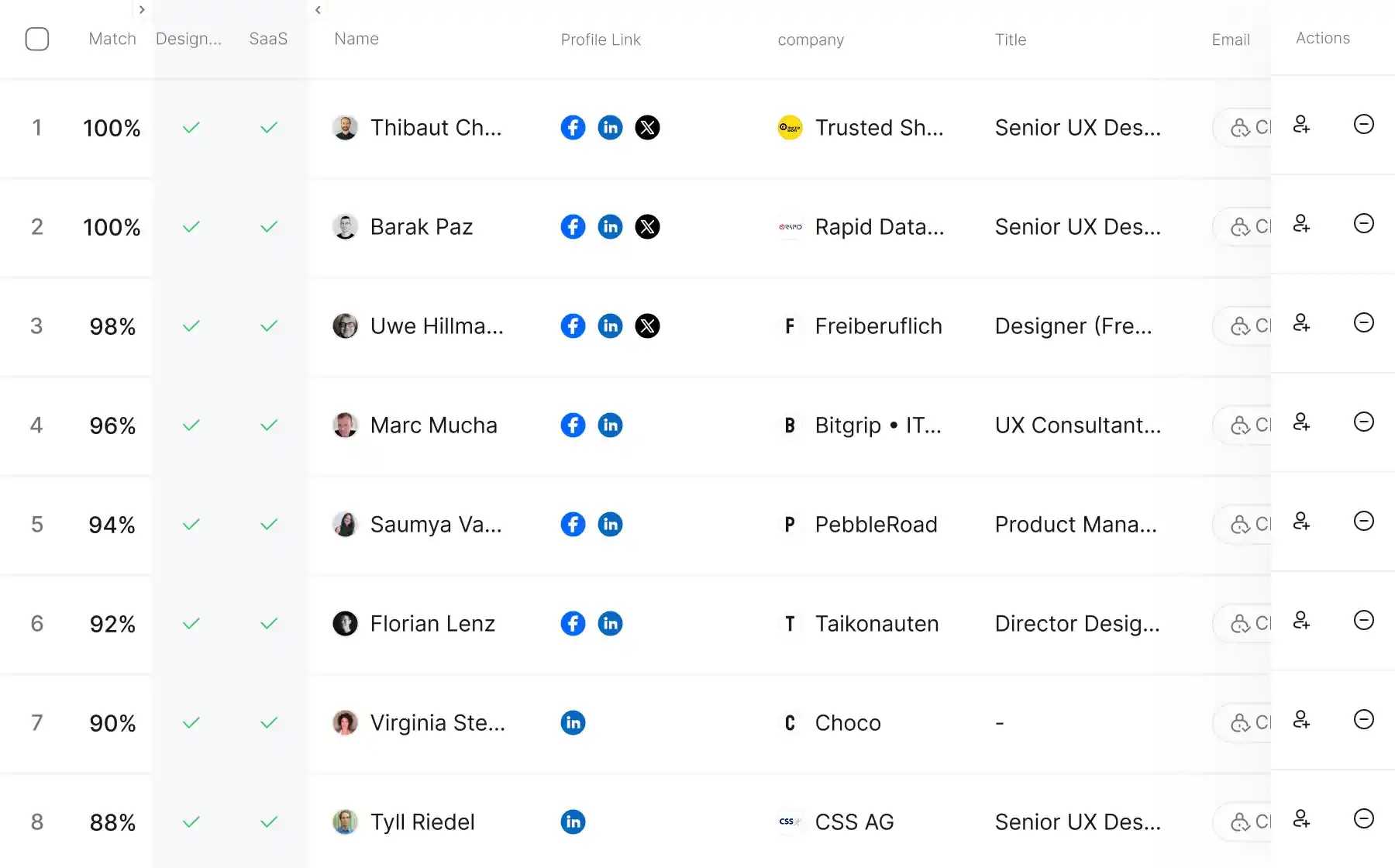Open Tyll Riedel's LinkedIn profile
The image size is (1395, 868).
(x=573, y=821)
